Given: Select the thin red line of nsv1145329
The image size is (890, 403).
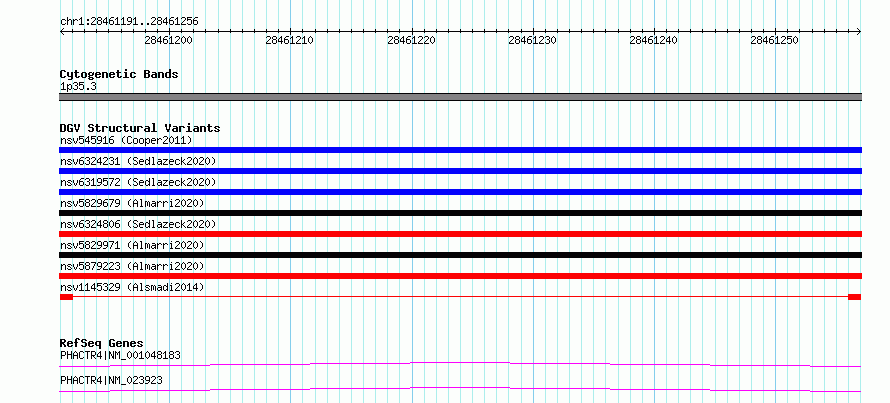Looking at the screenshot, I should (460, 297).
